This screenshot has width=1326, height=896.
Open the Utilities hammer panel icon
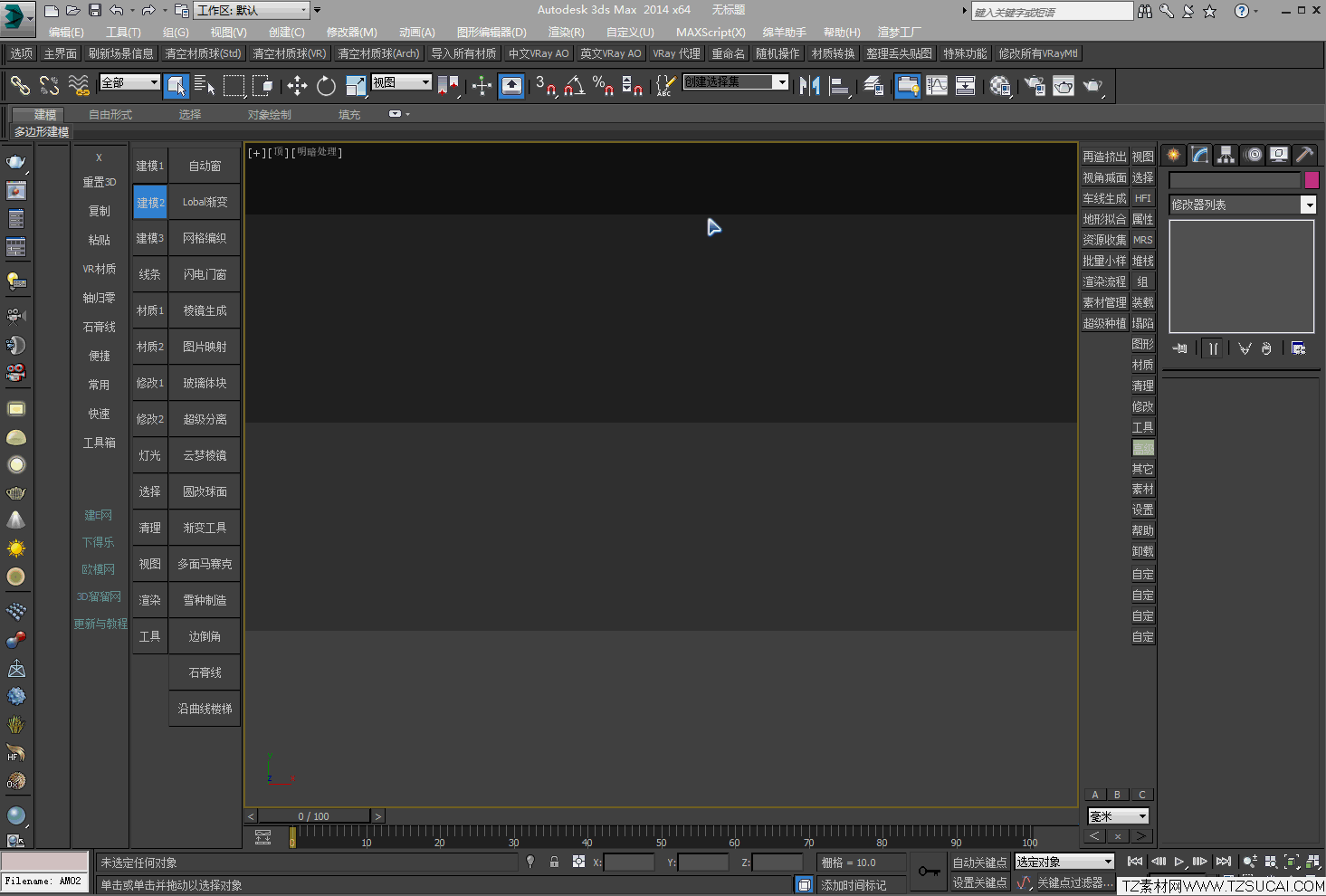click(1304, 155)
